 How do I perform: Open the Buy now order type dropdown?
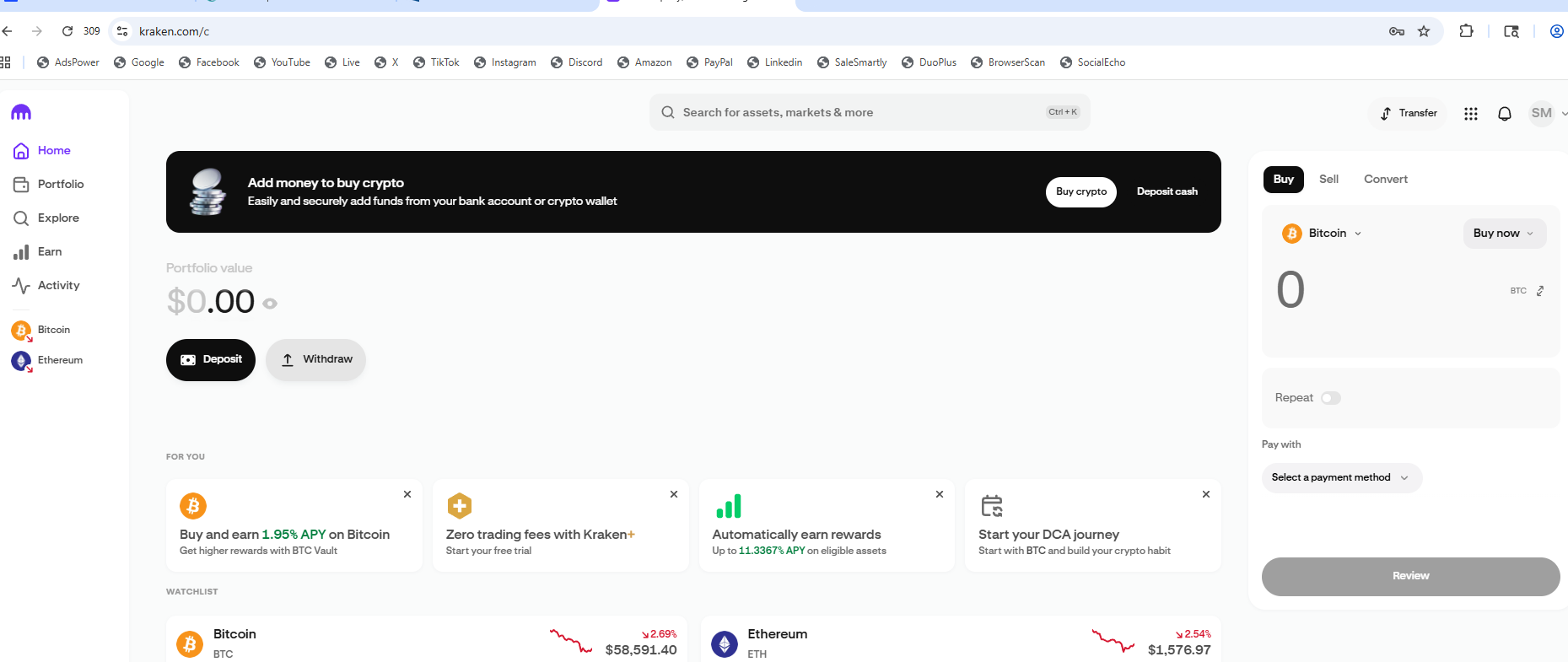pyautogui.click(x=1505, y=234)
